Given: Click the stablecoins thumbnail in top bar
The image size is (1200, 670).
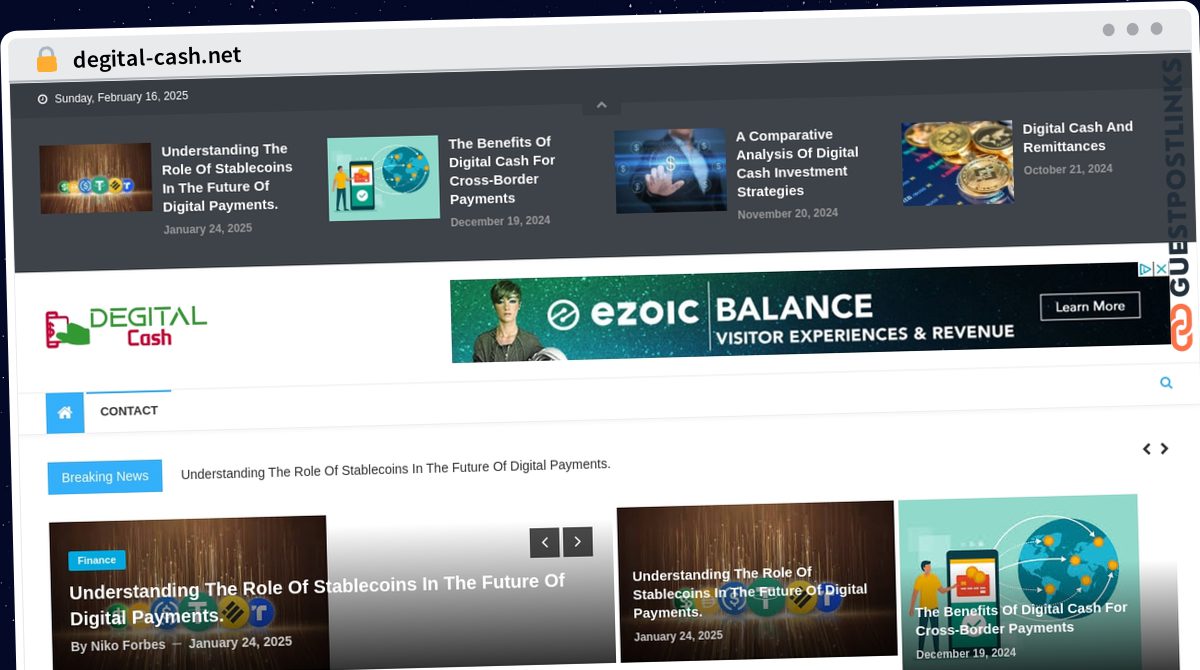Looking at the screenshot, I should point(96,179).
